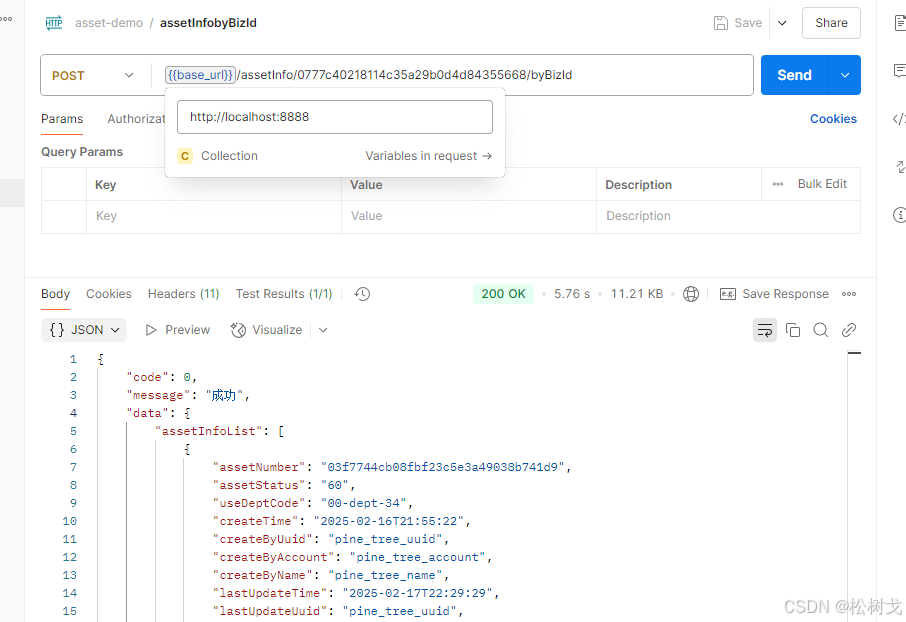Click the "useDeptCode" line in response

(313, 503)
